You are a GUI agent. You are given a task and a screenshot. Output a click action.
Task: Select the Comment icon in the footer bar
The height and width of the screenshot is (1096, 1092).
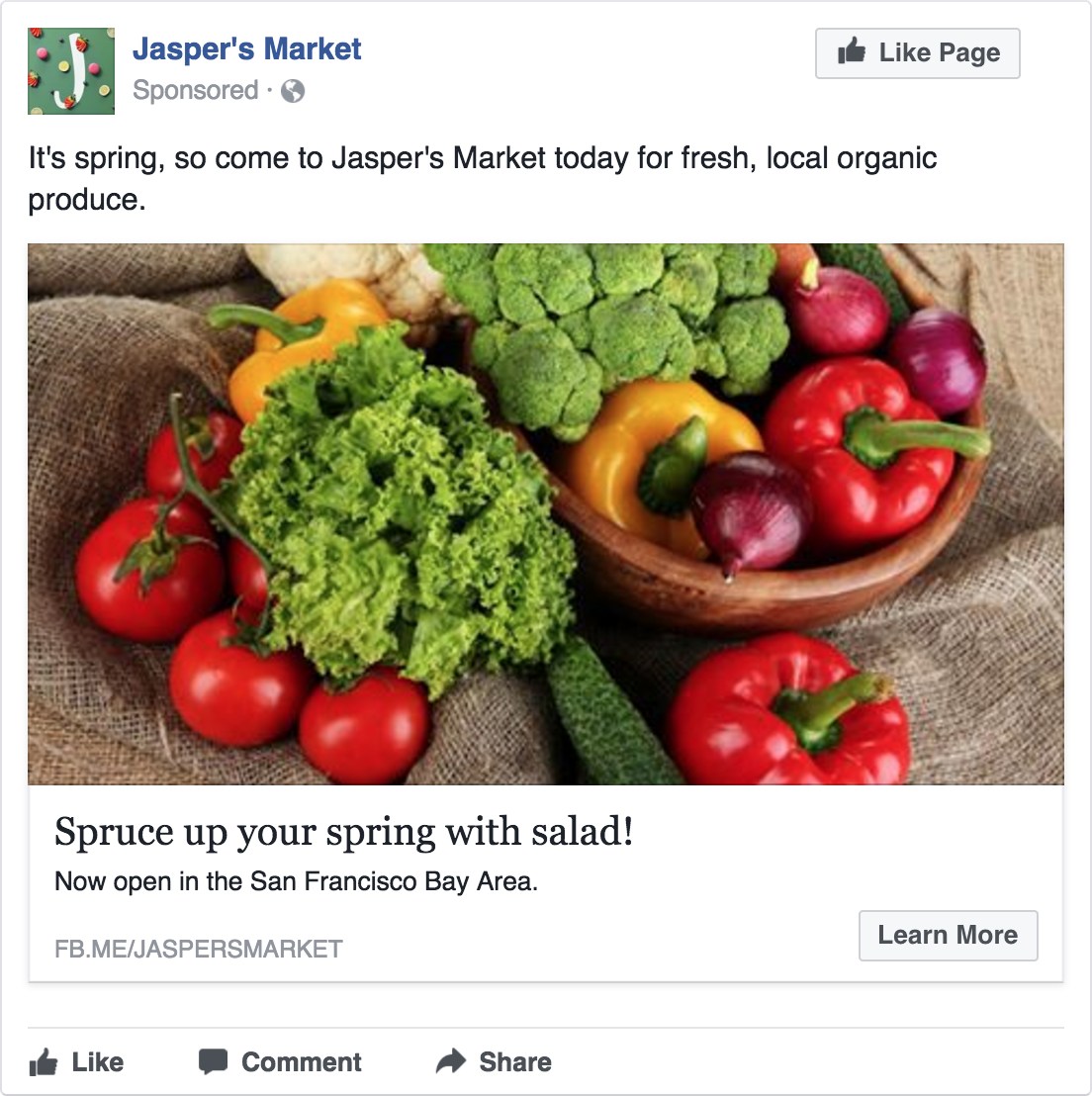pyautogui.click(x=212, y=1061)
